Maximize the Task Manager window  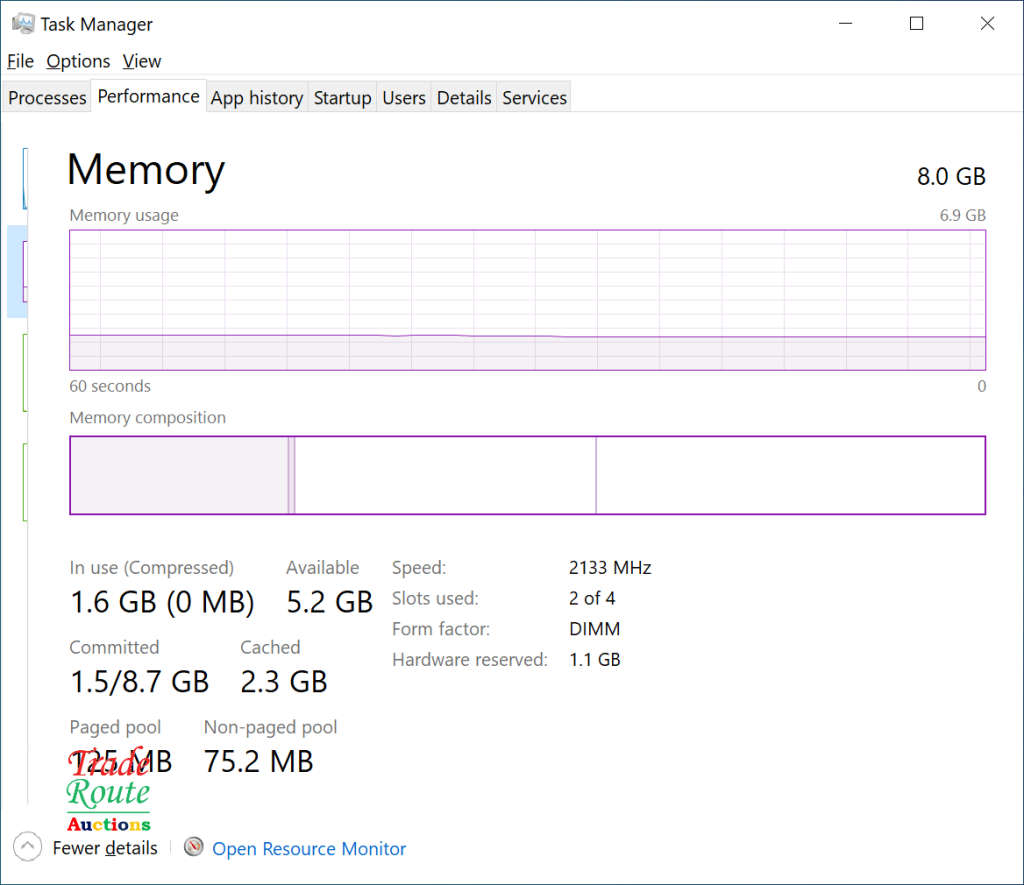click(916, 24)
